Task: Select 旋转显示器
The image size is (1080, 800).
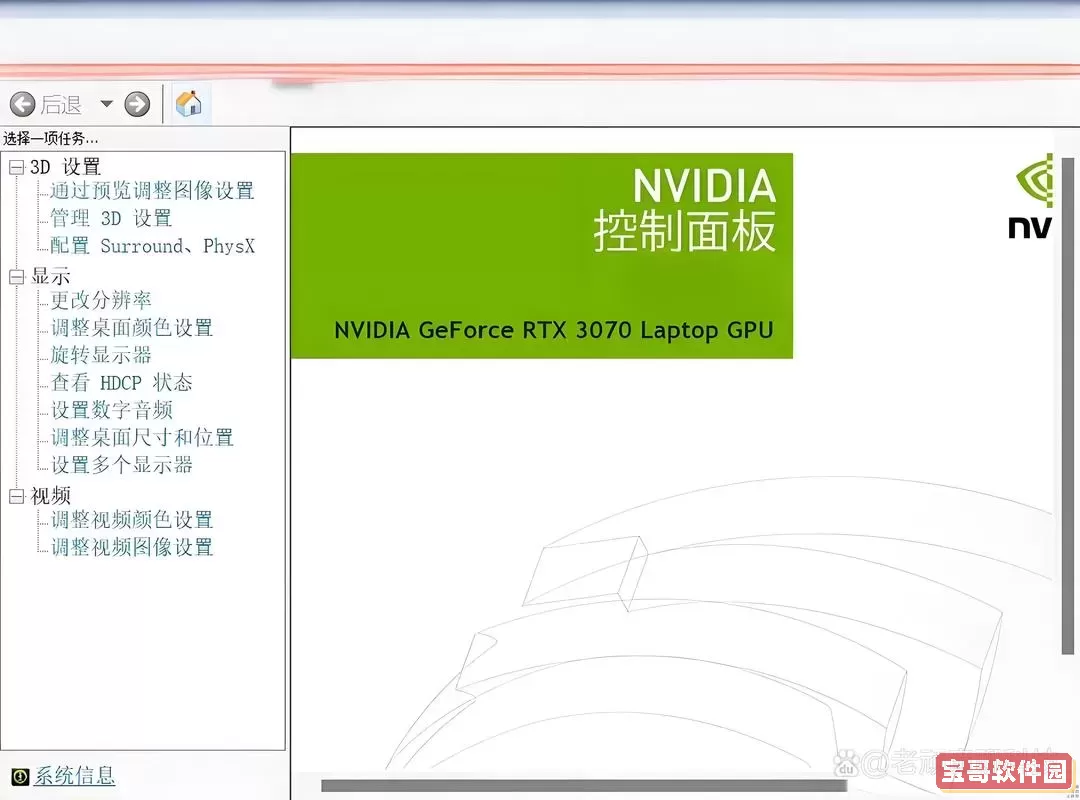Action: click(x=101, y=356)
